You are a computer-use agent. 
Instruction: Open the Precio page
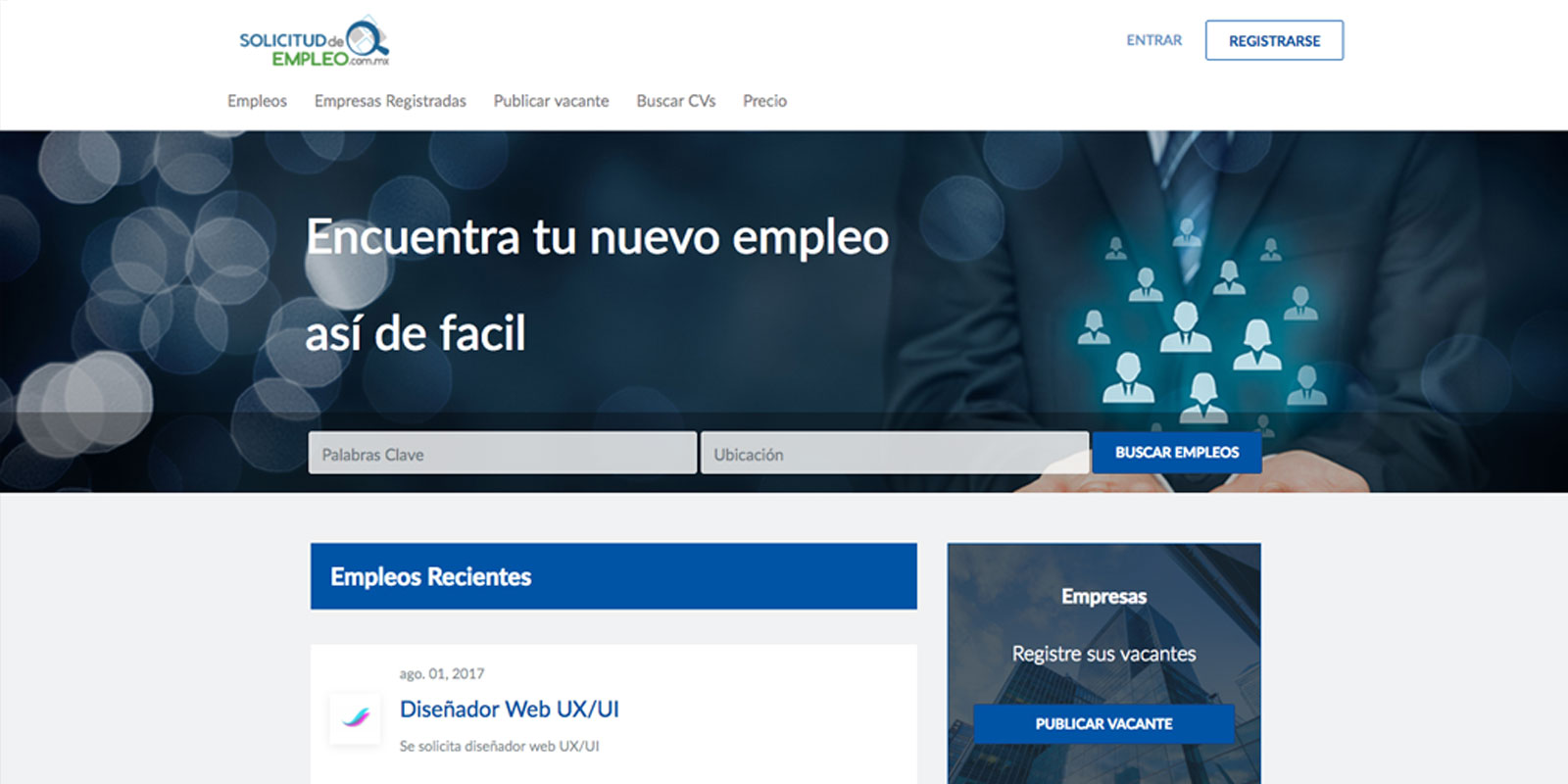(764, 101)
